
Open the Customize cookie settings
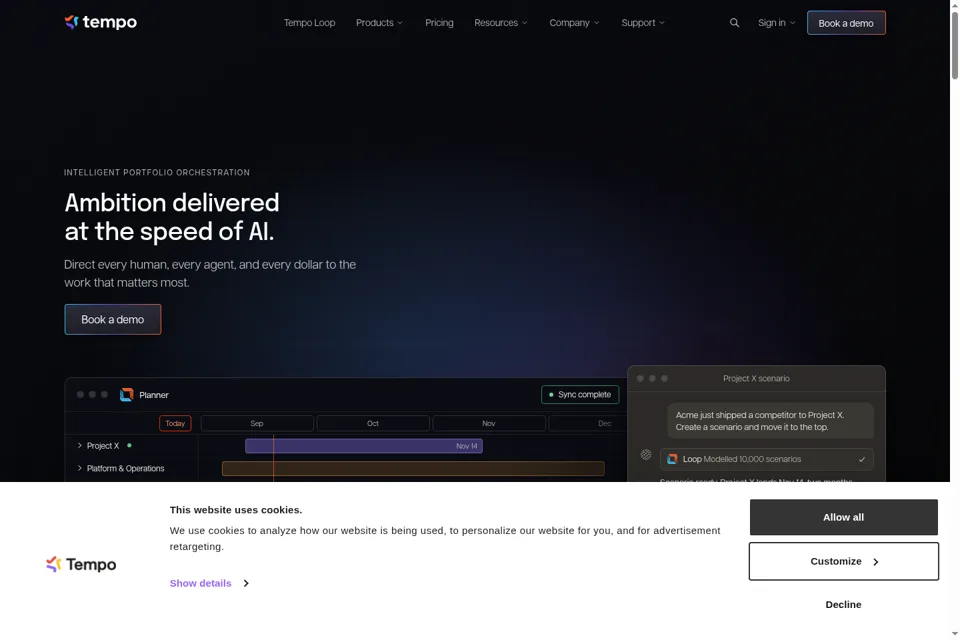[843, 561]
